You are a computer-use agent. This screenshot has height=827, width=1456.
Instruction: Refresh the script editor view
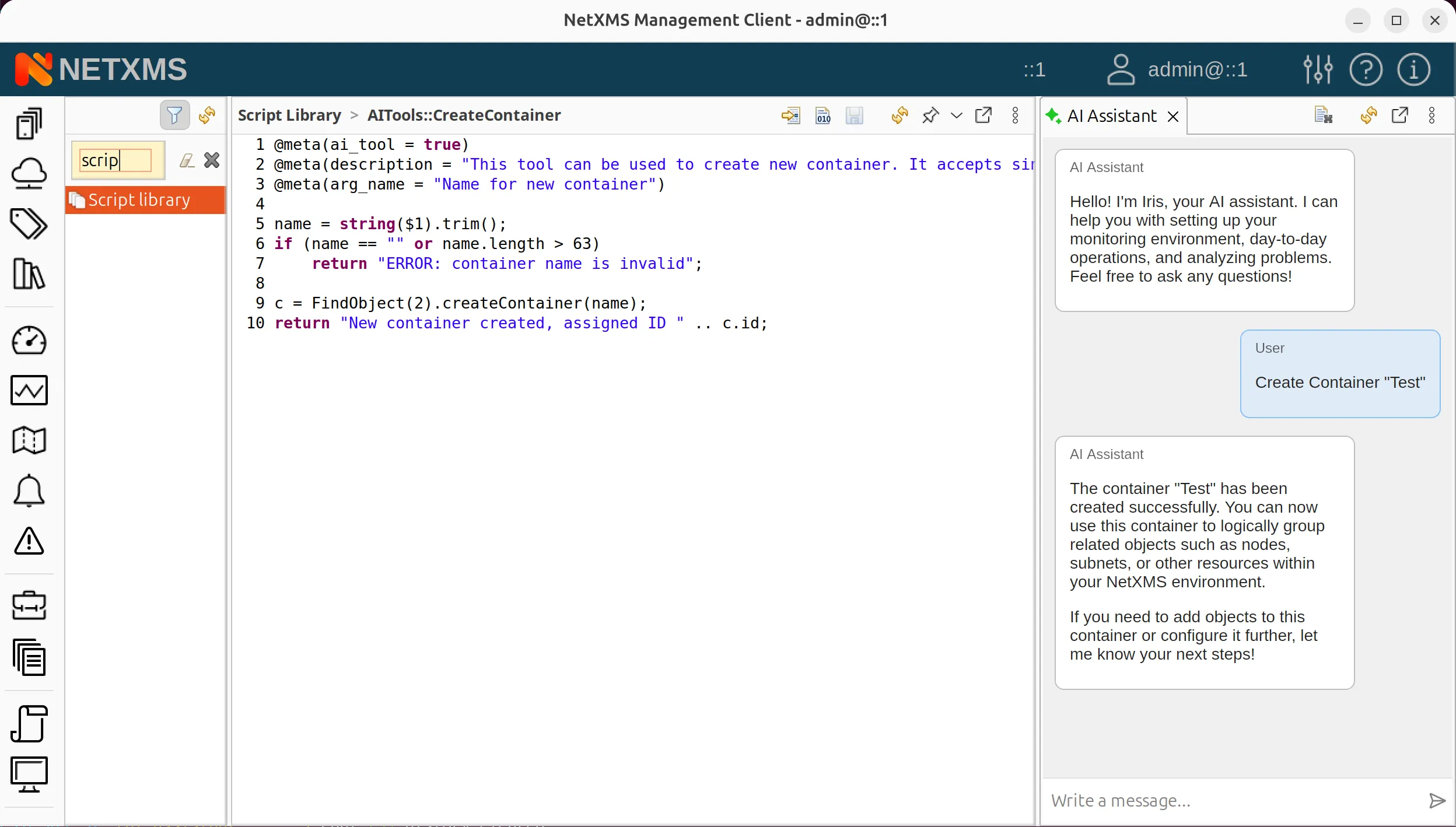point(898,115)
